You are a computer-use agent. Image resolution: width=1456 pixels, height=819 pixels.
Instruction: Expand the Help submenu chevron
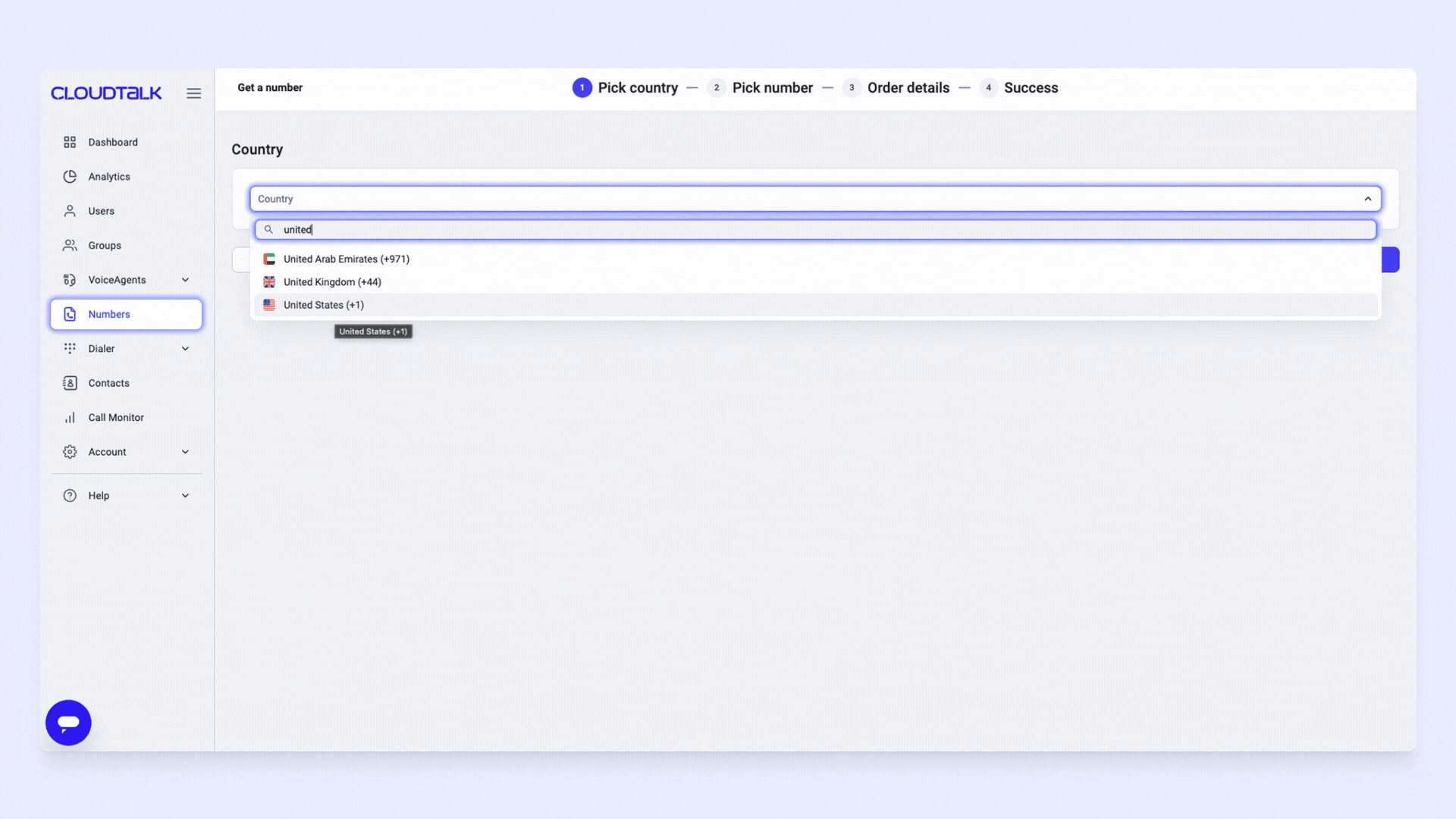[x=185, y=496]
